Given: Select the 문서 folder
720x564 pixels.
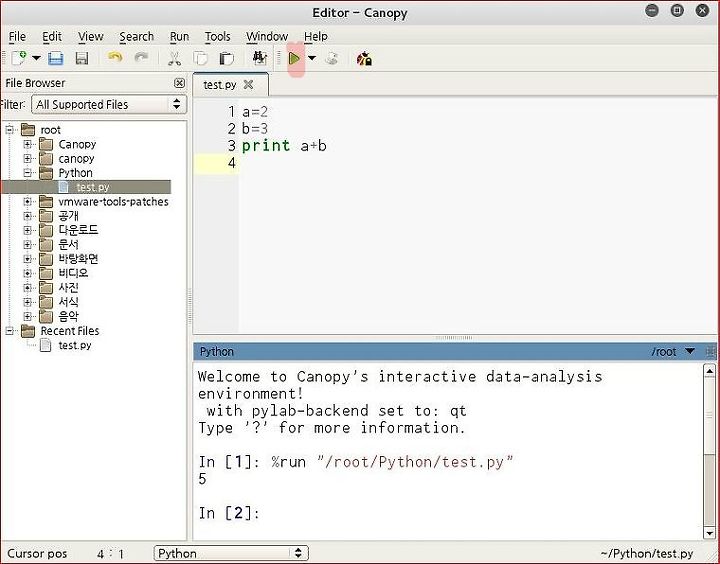Looking at the screenshot, I should [68, 244].
